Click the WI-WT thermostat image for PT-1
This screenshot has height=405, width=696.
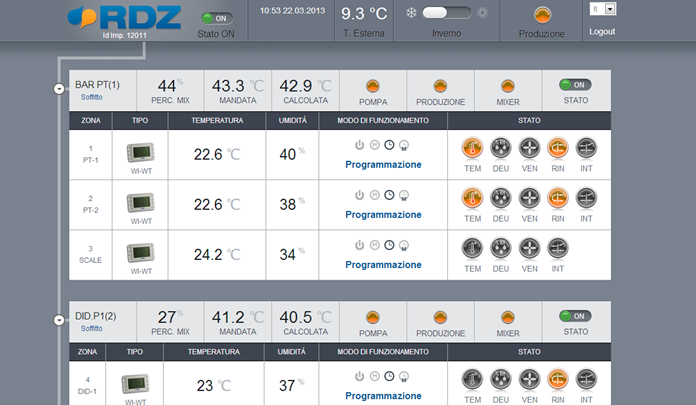[x=140, y=153]
